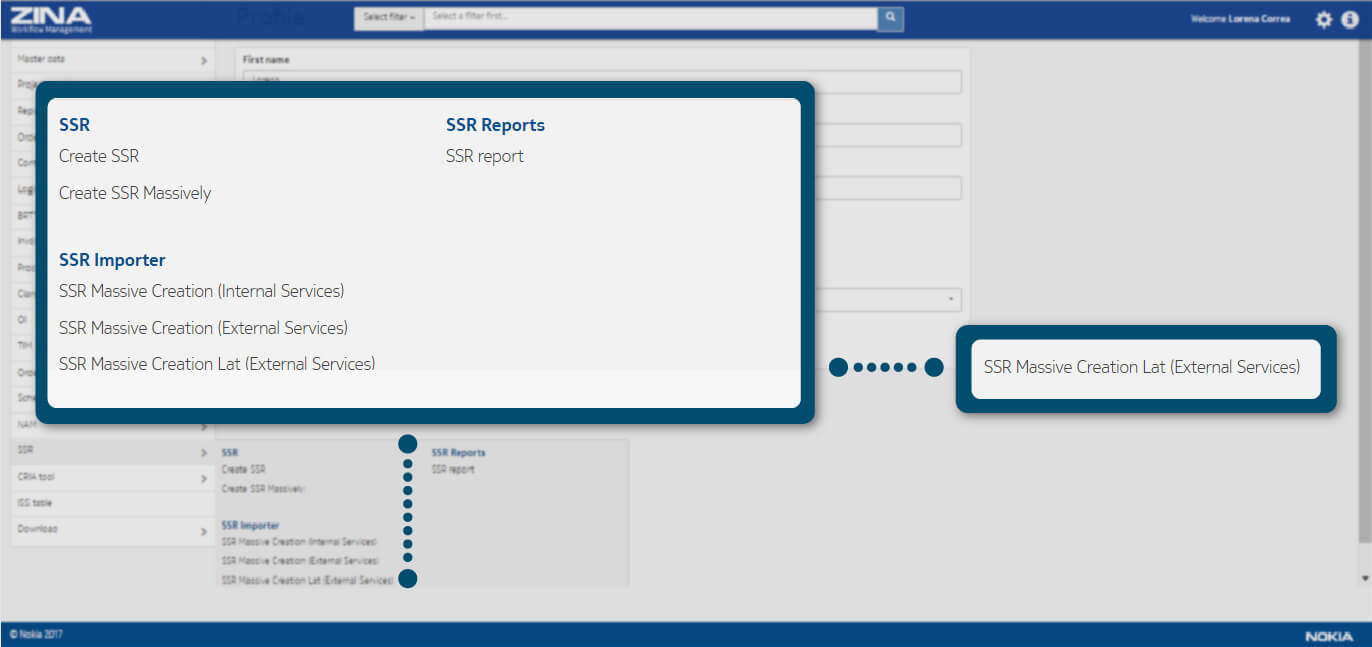Click the info circle icon

[1349, 19]
